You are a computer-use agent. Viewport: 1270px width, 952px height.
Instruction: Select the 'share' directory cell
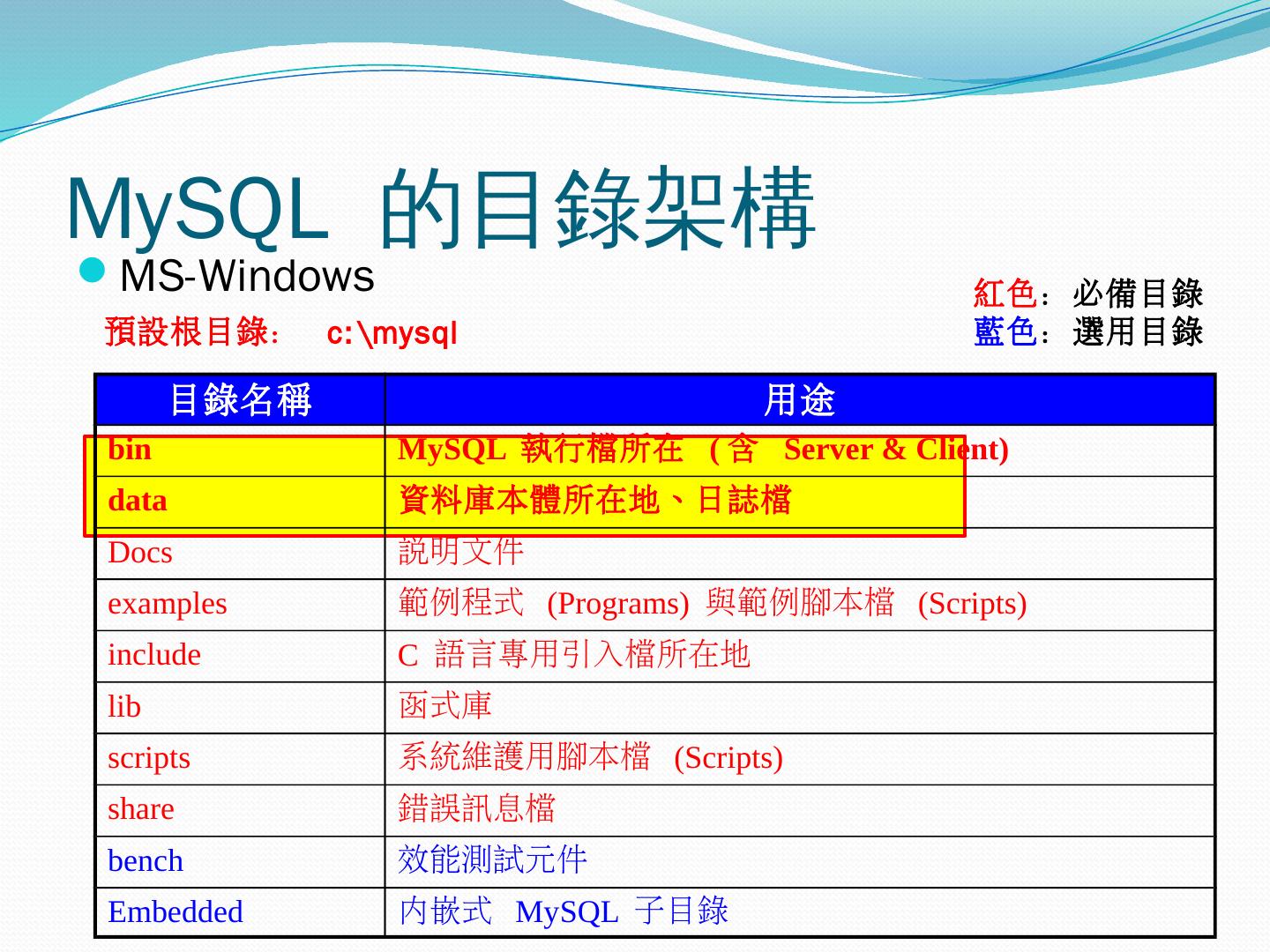pyautogui.click(x=240, y=810)
